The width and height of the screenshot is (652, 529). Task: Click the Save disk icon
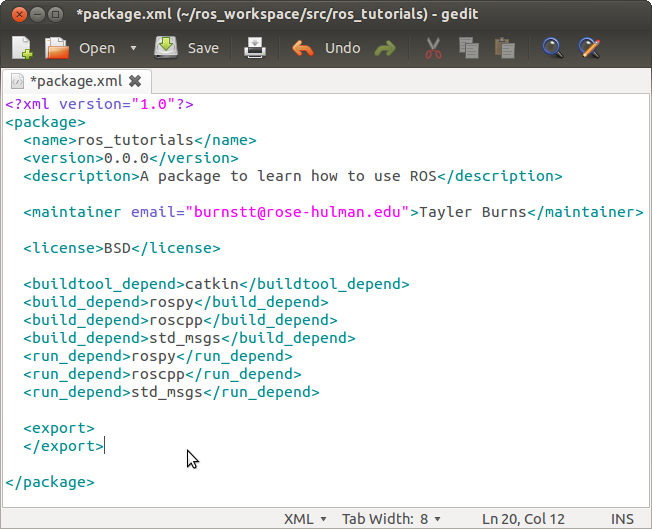166,47
